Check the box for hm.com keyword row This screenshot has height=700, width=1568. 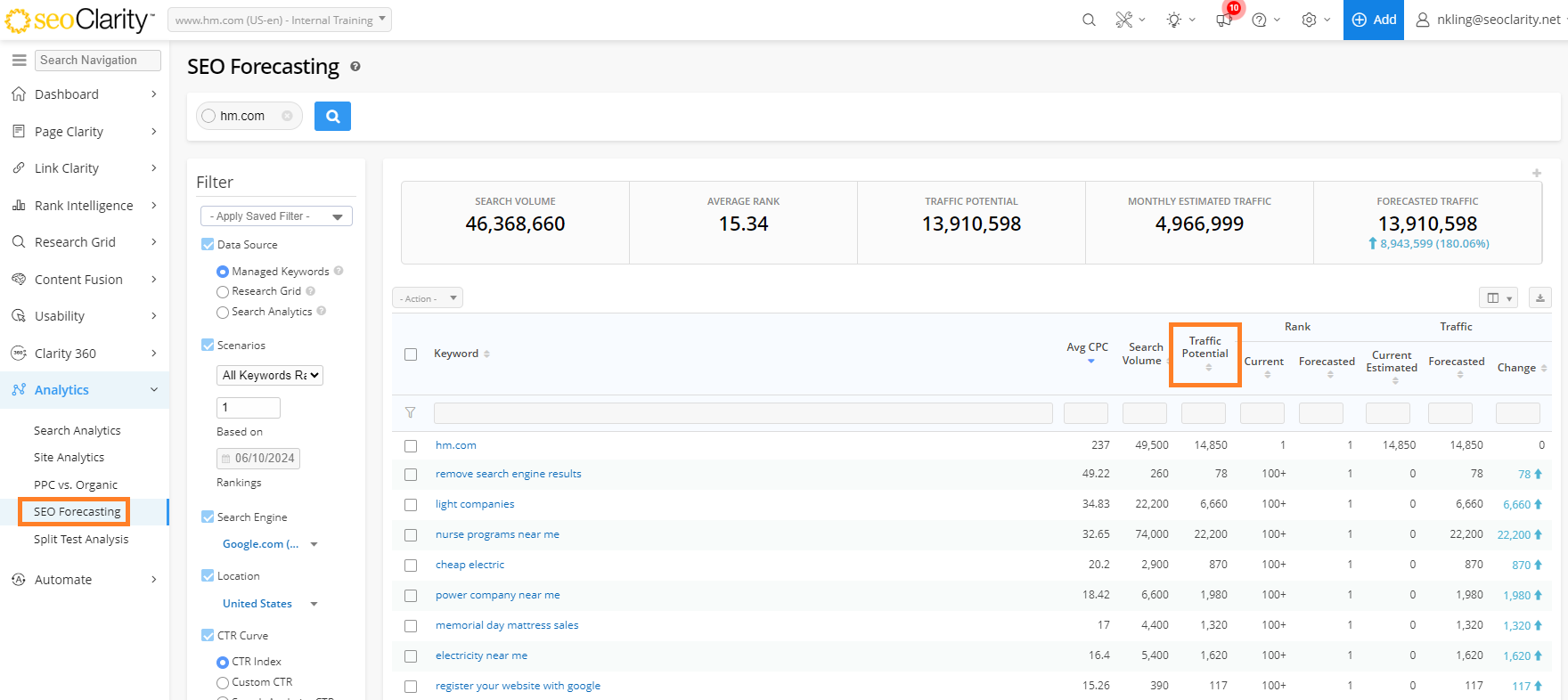[x=411, y=445]
